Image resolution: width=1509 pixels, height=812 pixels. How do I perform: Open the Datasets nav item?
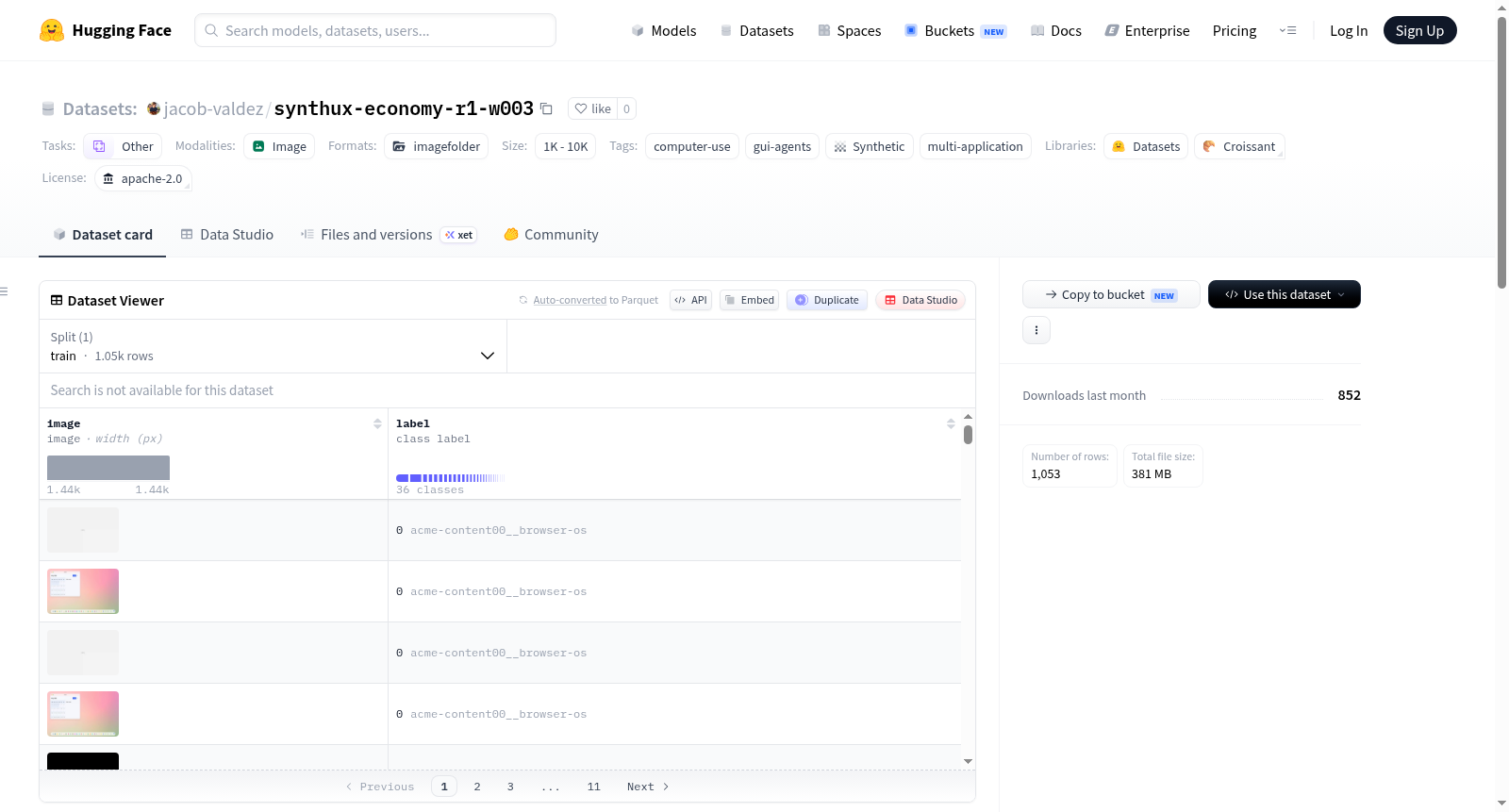pos(757,30)
